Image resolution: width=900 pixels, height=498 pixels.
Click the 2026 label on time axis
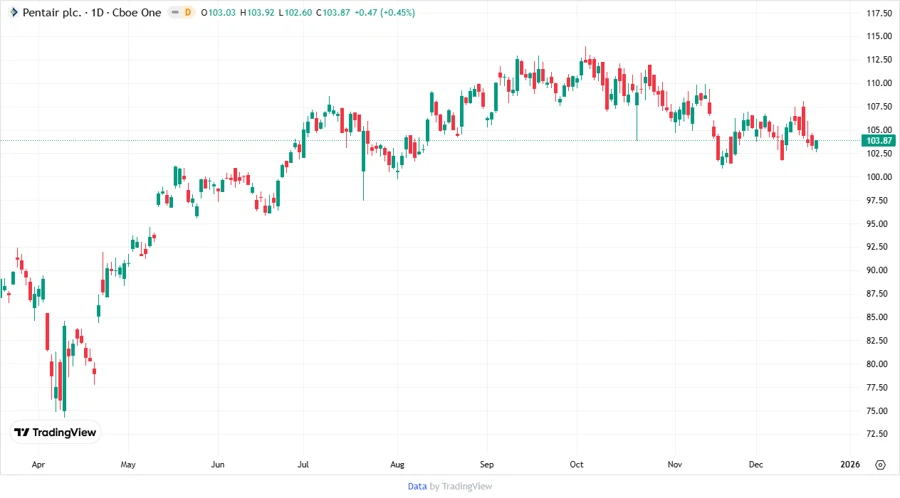point(850,464)
